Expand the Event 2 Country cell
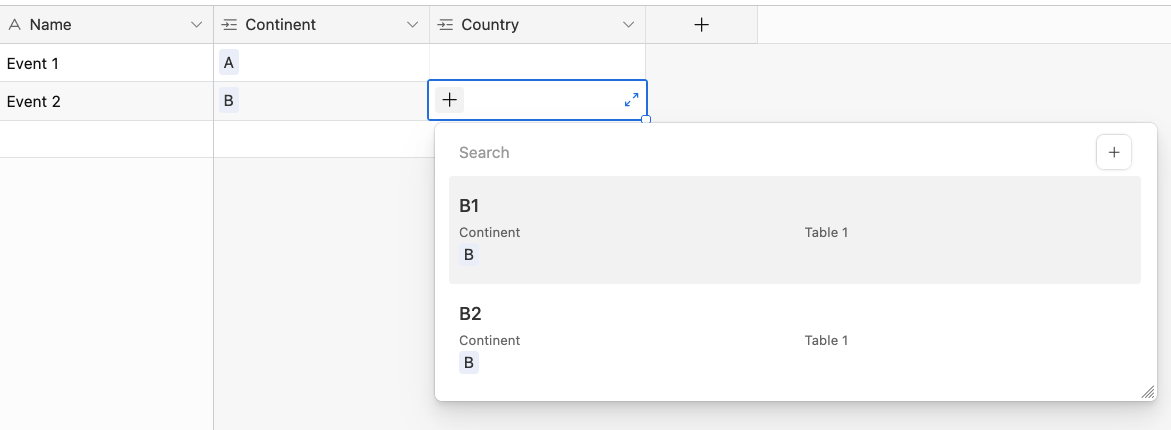The height and width of the screenshot is (430, 1171). pyautogui.click(x=631, y=99)
